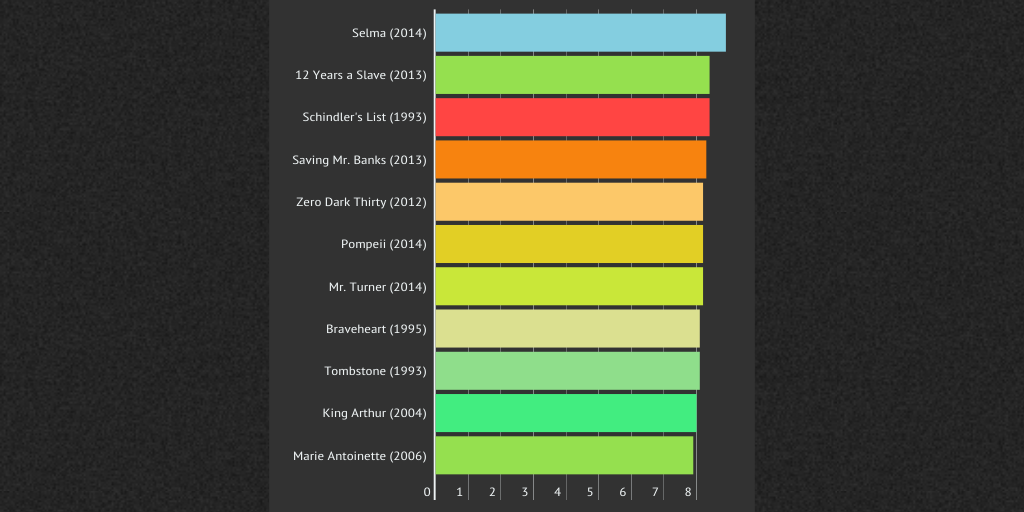Click the "King Arthur (2004)" label
This screenshot has width=1024, height=512.
(x=374, y=413)
